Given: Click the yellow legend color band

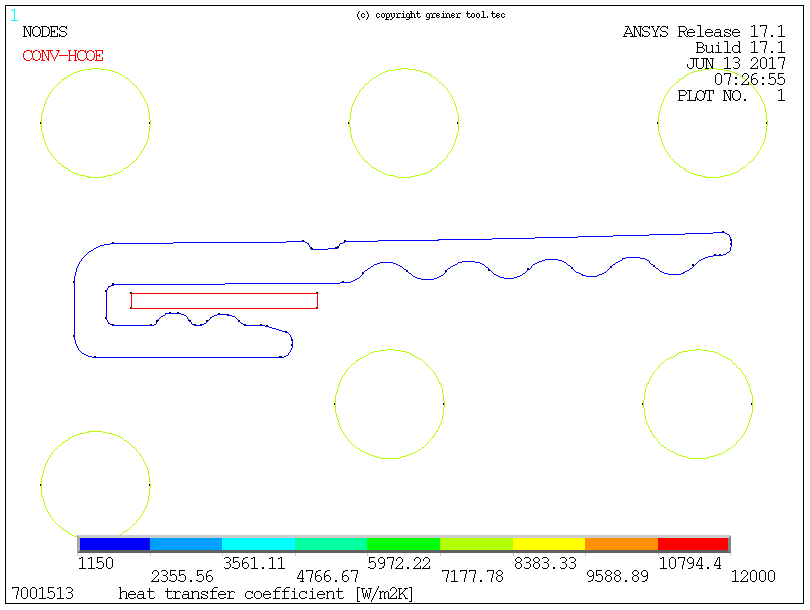Looking at the screenshot, I should pos(549,544).
